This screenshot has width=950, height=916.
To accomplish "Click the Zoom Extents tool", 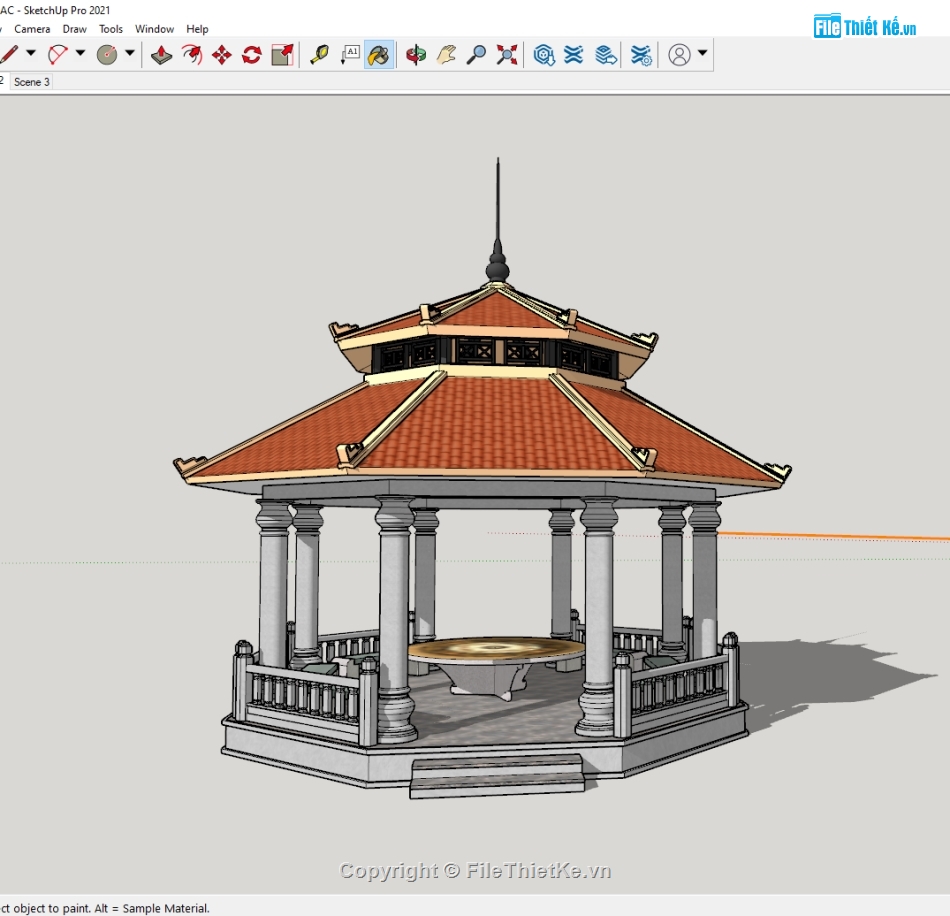I will (507, 55).
